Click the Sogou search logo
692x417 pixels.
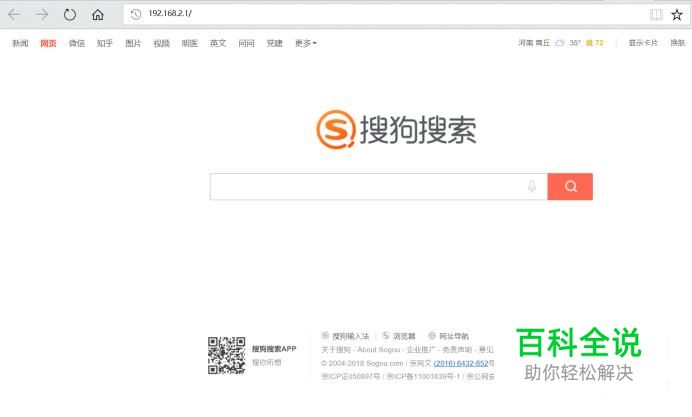[x=396, y=129]
